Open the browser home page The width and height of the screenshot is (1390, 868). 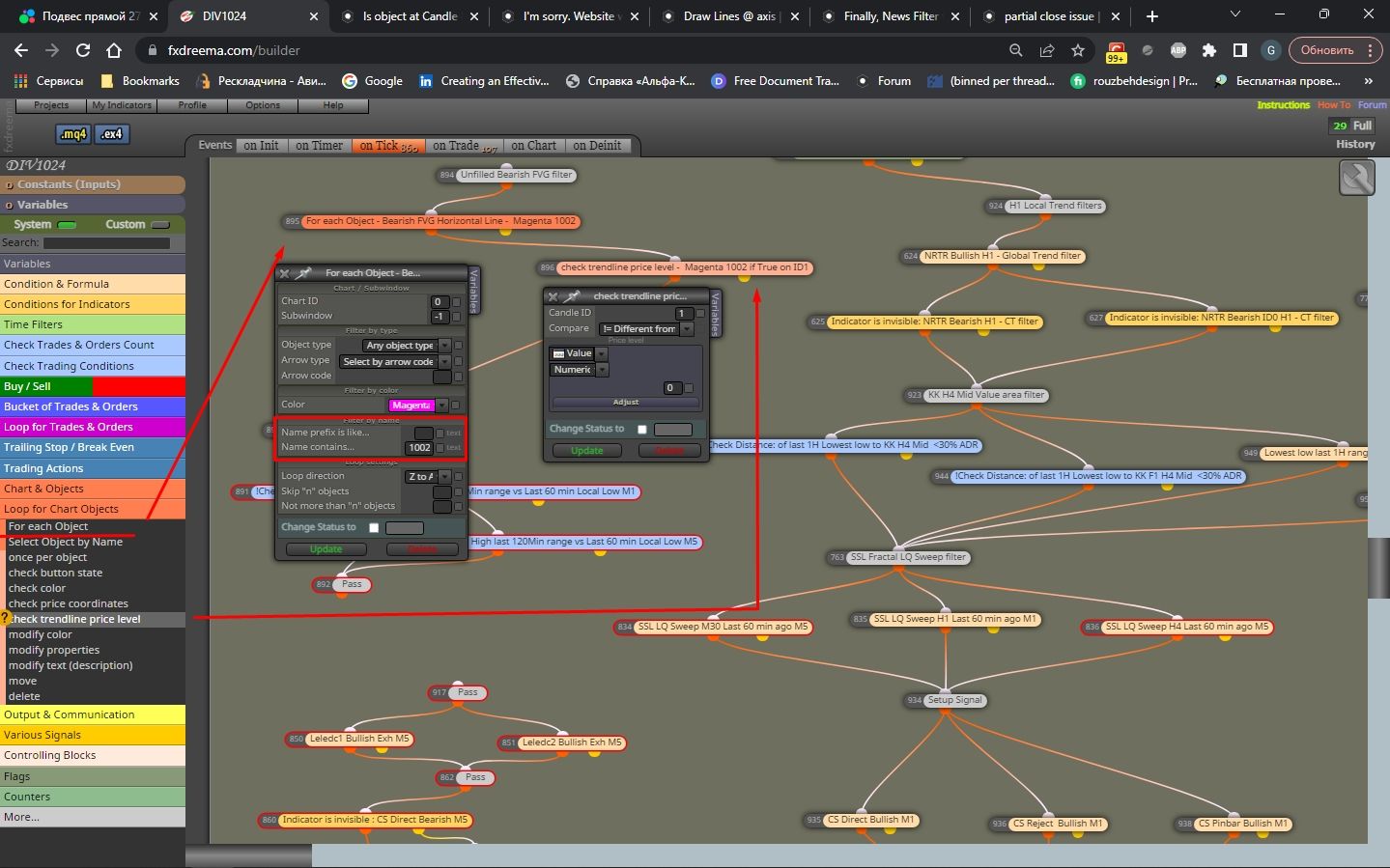[114, 50]
